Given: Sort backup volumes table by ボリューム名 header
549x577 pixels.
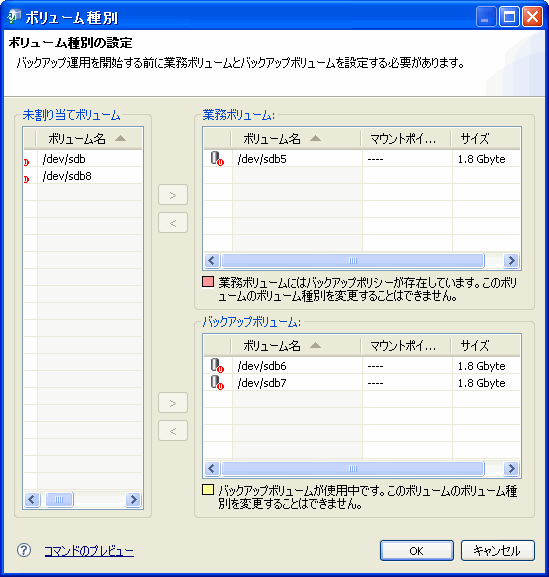Looking at the screenshot, I should coord(296,346).
